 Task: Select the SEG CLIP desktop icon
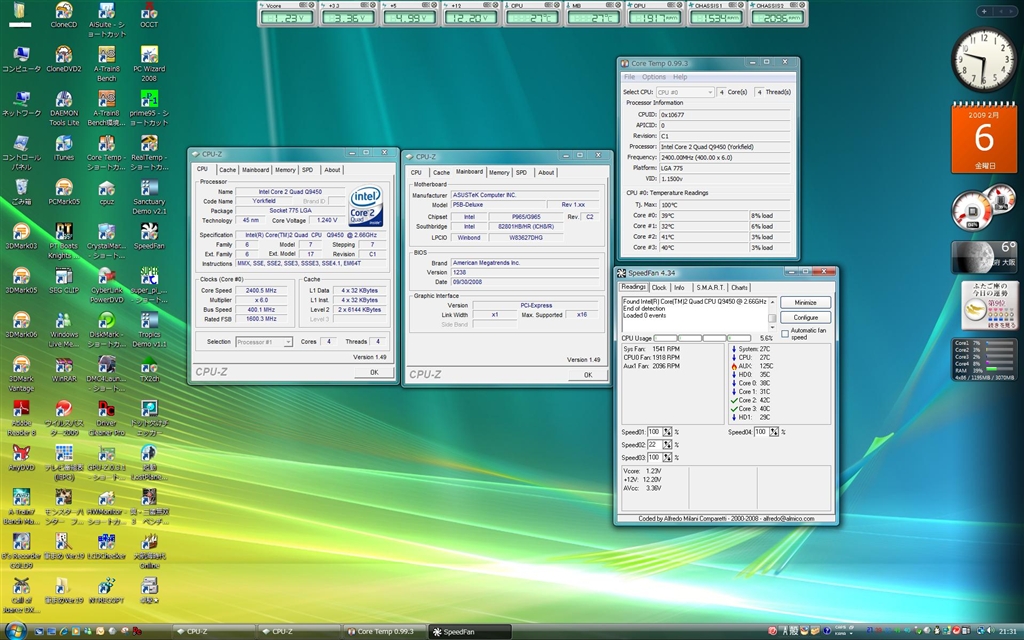tap(64, 281)
